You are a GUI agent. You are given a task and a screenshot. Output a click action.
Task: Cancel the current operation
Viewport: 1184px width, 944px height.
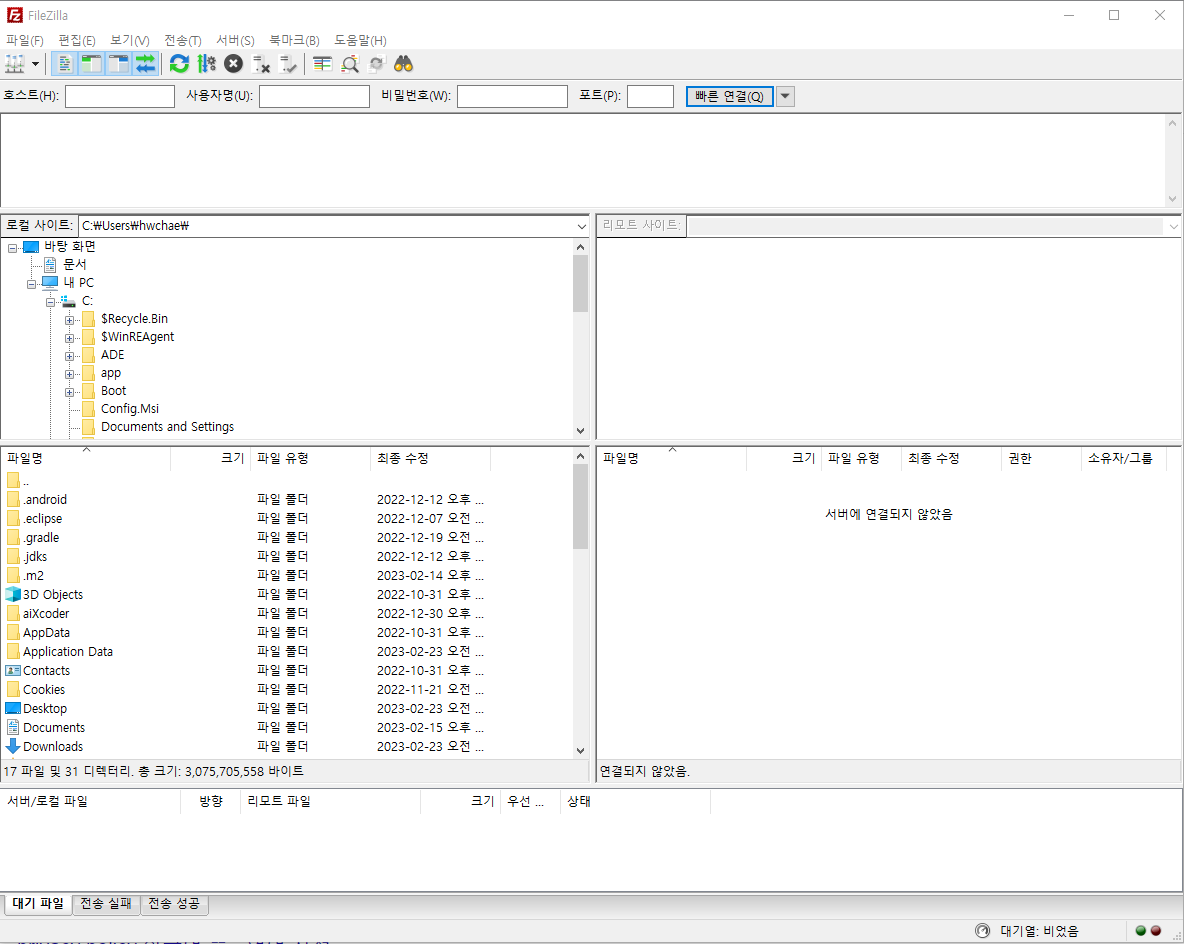232,63
